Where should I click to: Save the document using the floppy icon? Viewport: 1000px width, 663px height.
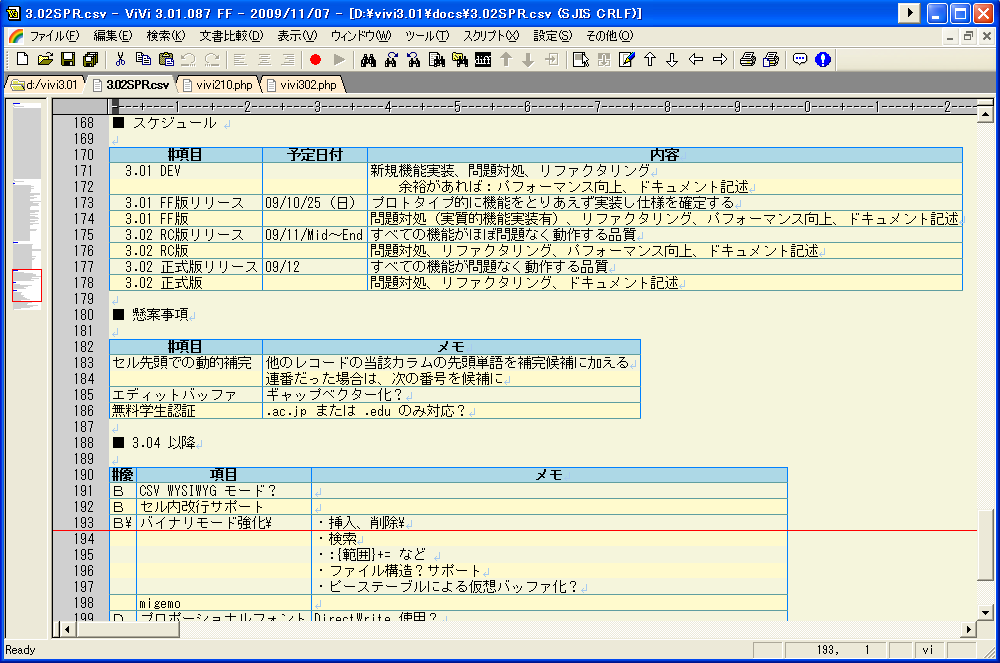coord(68,59)
